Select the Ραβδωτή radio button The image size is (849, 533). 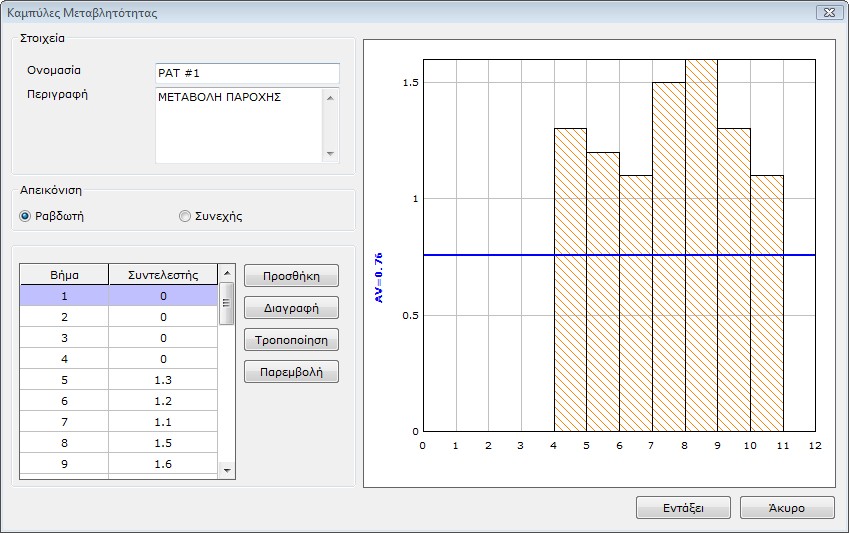26,216
